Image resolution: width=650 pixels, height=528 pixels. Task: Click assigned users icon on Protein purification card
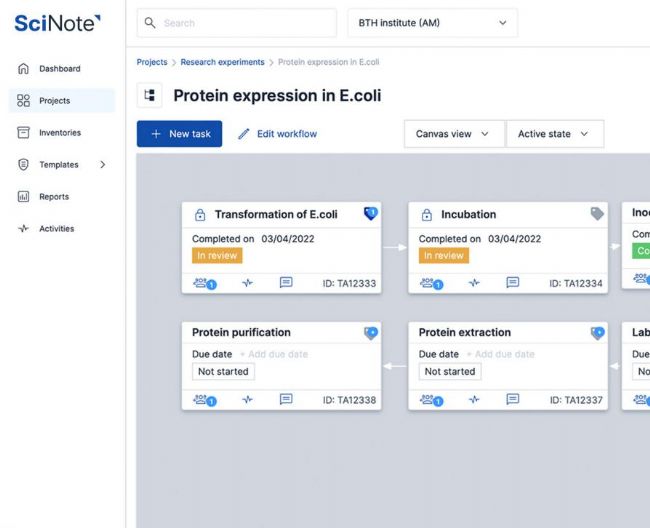point(205,400)
